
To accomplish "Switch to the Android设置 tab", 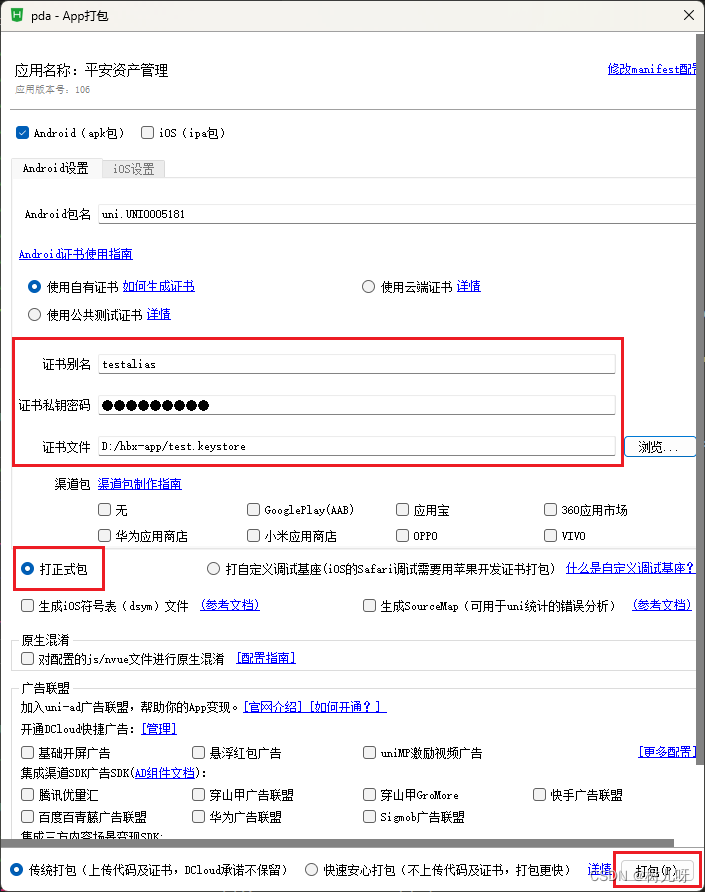I will [x=56, y=168].
